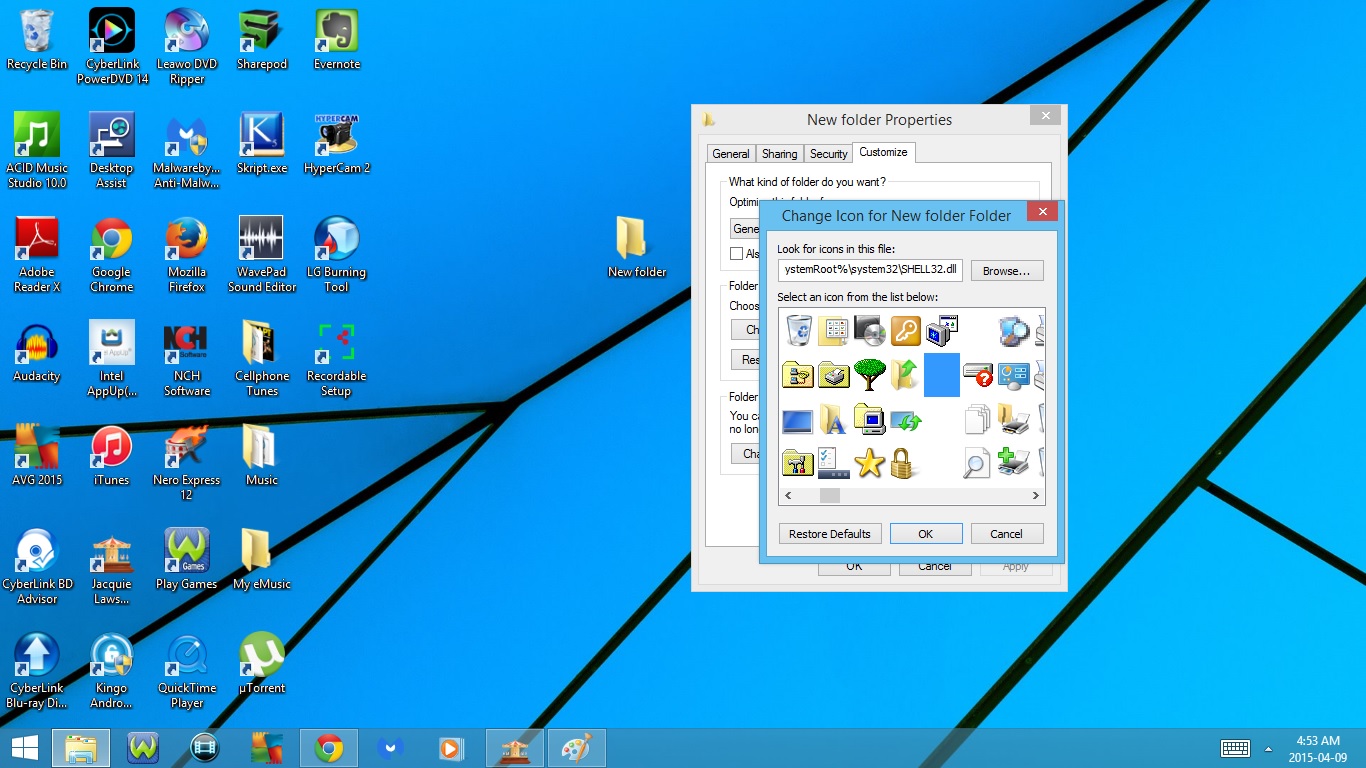Pick the computer with program window icon
The height and width of the screenshot is (768, 1366).
click(x=941, y=330)
